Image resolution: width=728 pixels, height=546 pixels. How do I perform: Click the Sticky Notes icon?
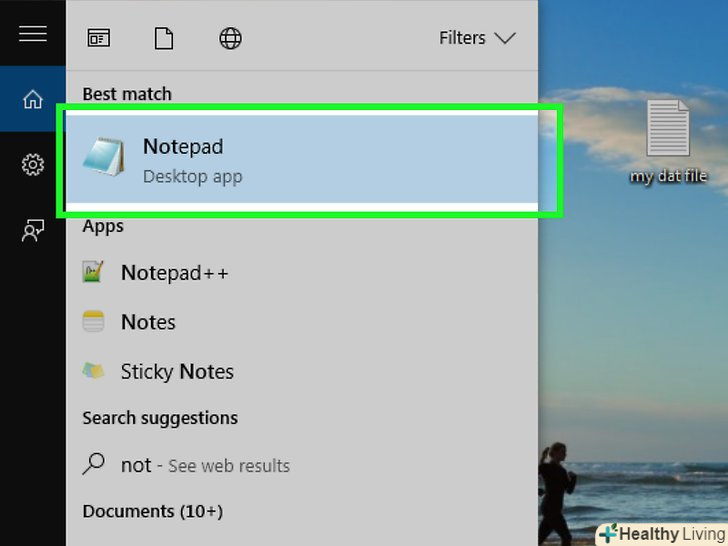(93, 370)
